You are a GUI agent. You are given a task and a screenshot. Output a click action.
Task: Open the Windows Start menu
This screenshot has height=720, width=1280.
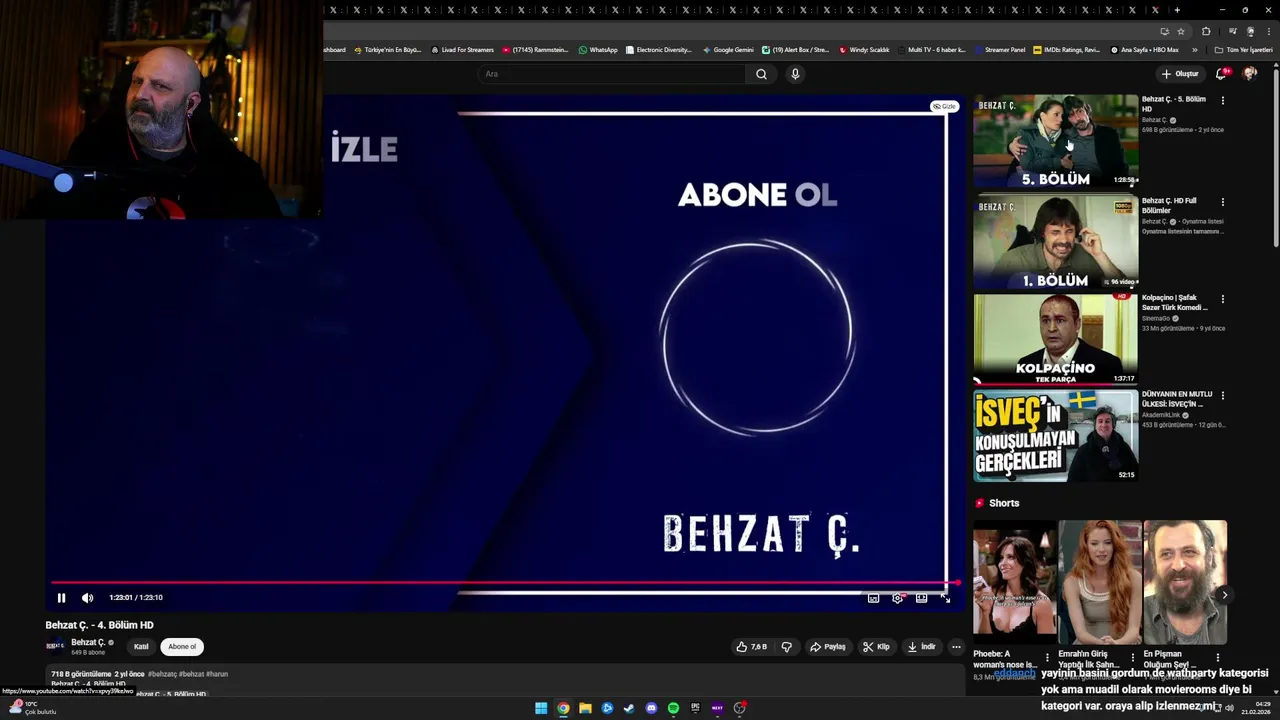coord(541,708)
